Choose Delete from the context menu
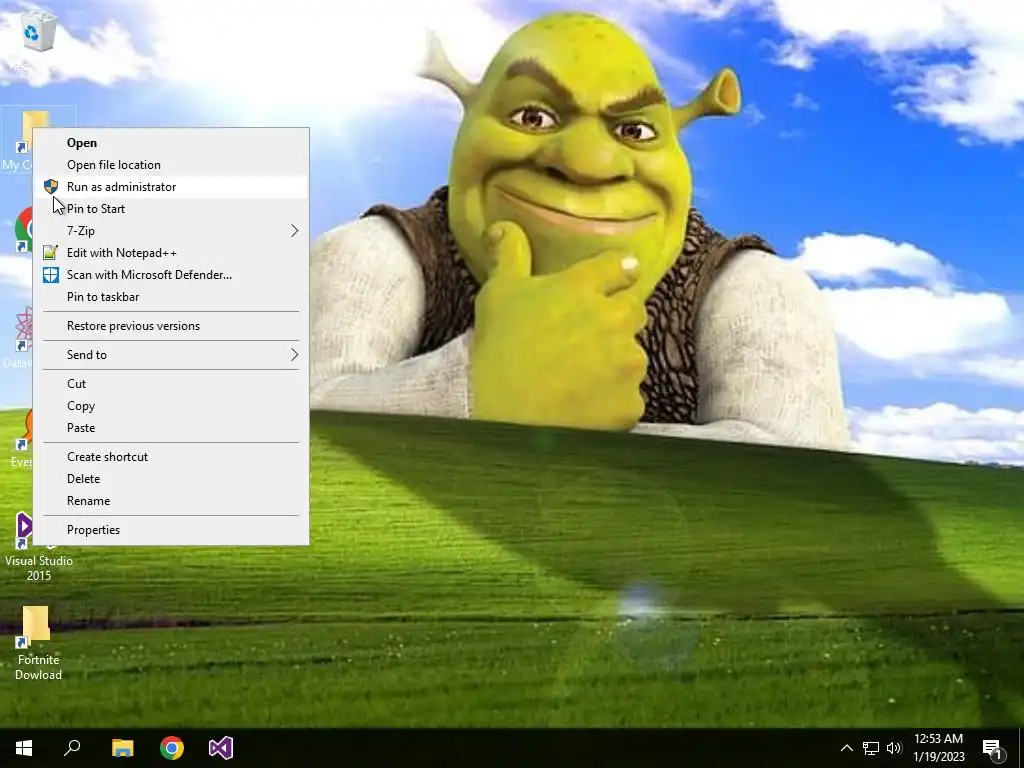This screenshot has height=768, width=1024. 171,479
